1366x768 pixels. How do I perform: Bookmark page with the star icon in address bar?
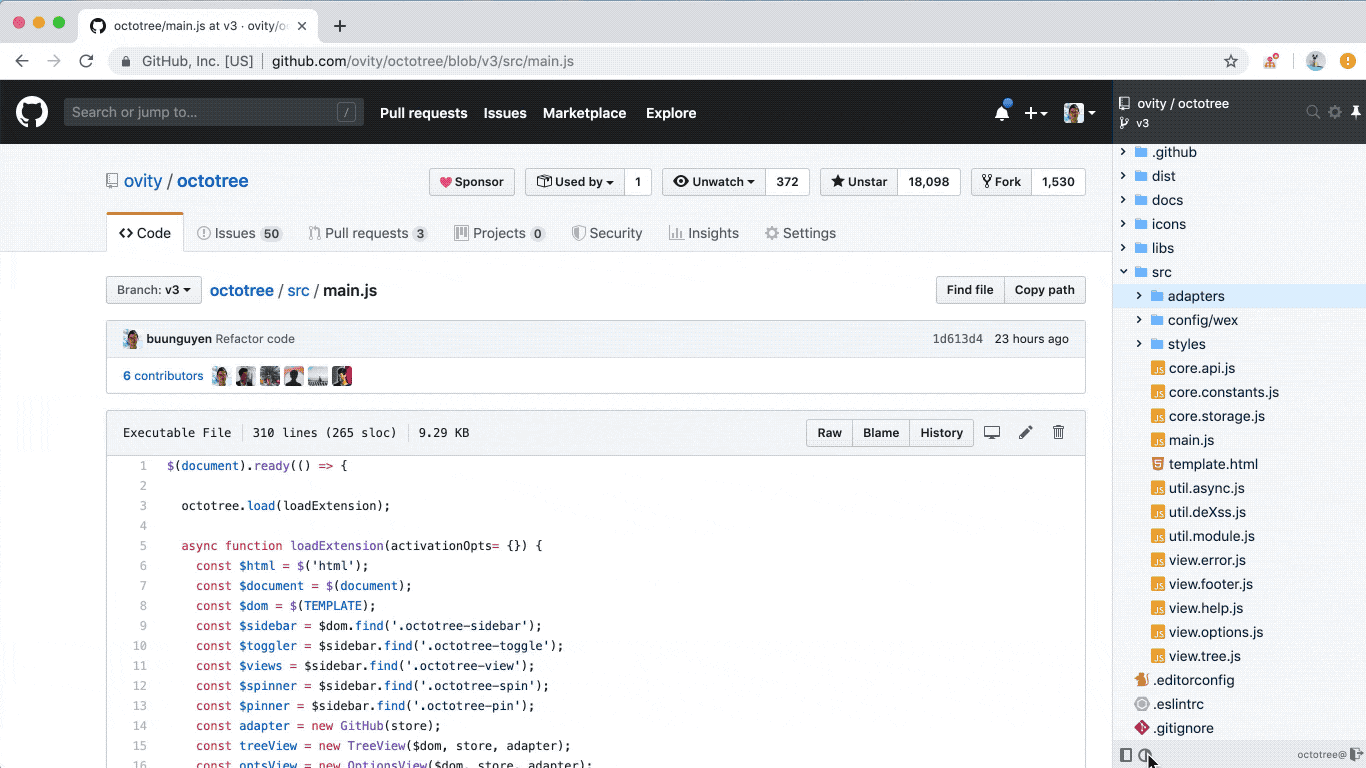[x=1231, y=61]
